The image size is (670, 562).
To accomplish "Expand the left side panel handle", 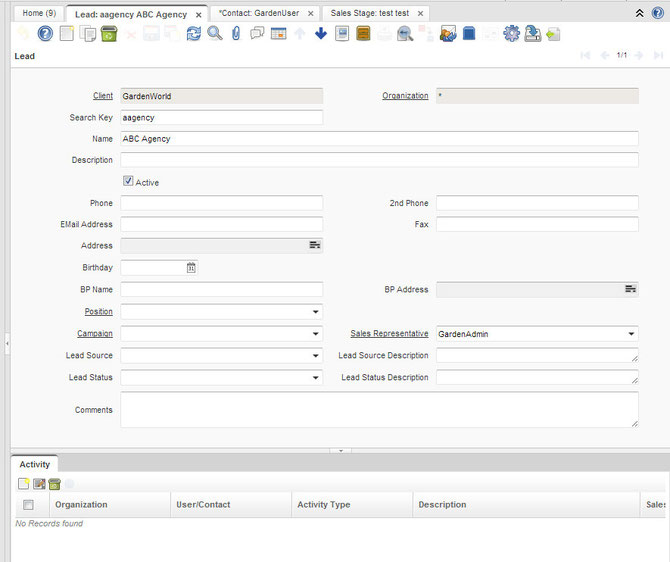I will pos(7,343).
